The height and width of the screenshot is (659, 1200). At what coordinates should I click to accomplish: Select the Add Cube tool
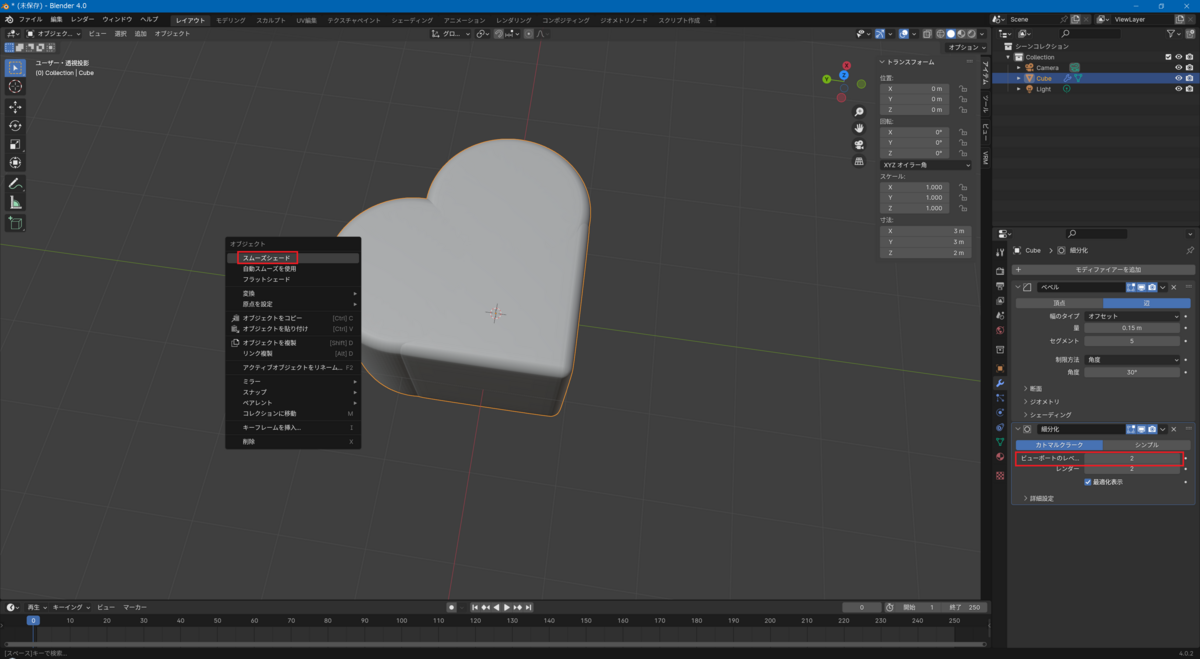[x=15, y=224]
